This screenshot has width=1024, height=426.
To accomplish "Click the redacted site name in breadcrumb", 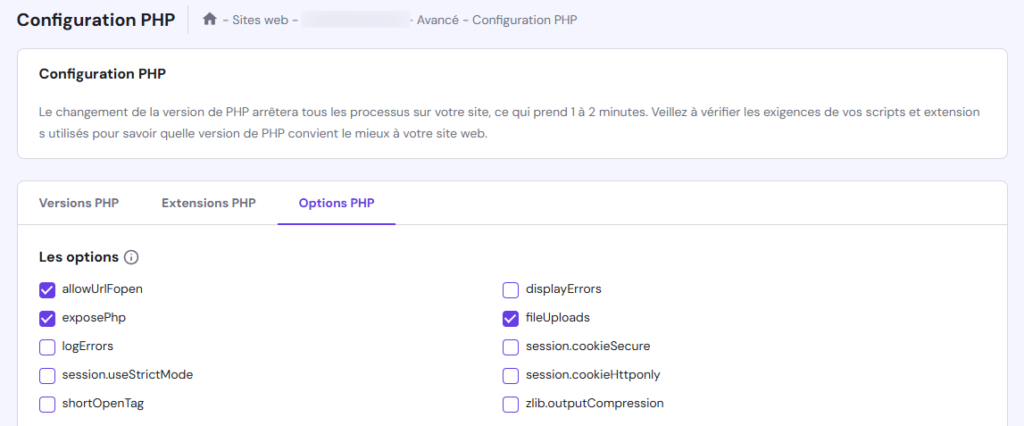I will pyautogui.click(x=355, y=20).
